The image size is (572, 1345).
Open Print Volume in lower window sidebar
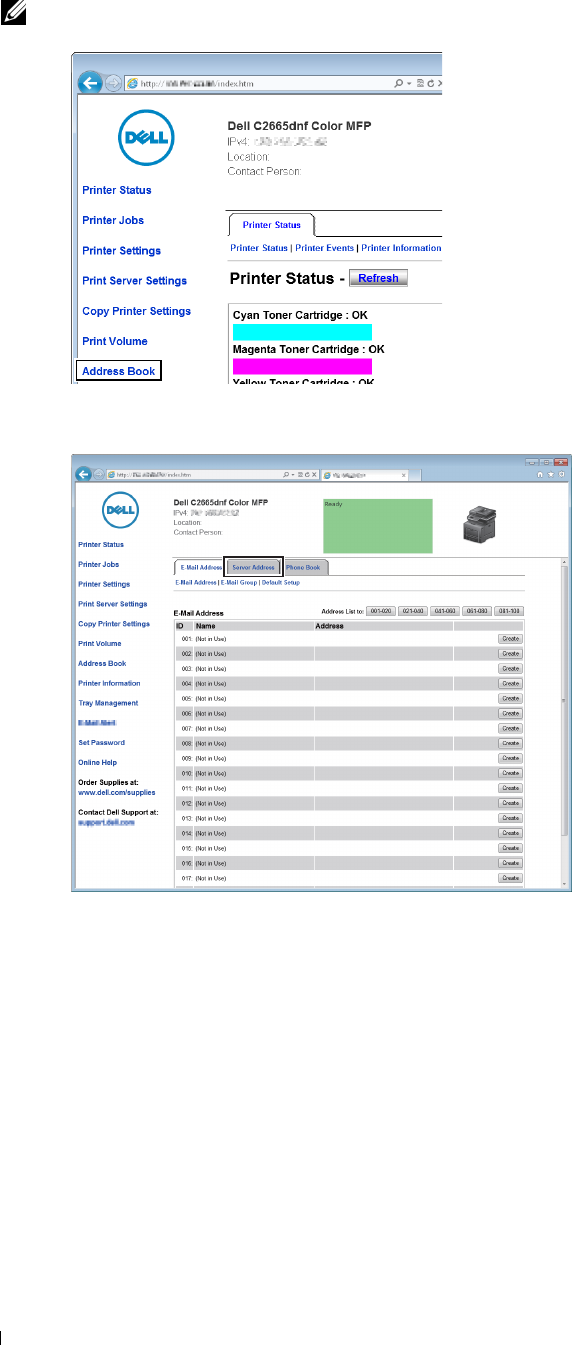point(99,644)
